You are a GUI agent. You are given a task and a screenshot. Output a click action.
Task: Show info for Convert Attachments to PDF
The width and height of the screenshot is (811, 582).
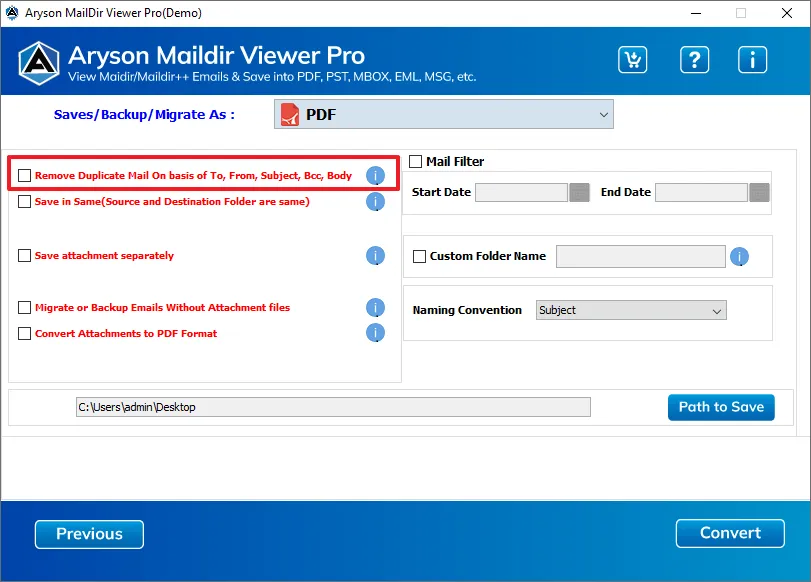point(376,333)
